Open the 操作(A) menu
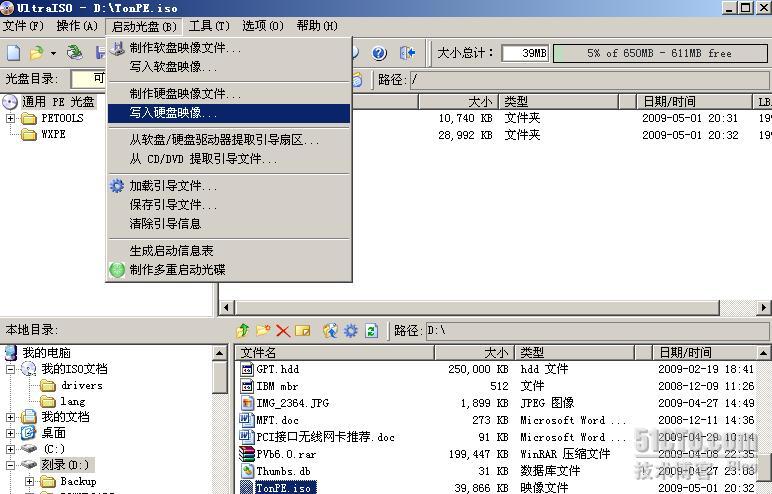 [x=77, y=26]
